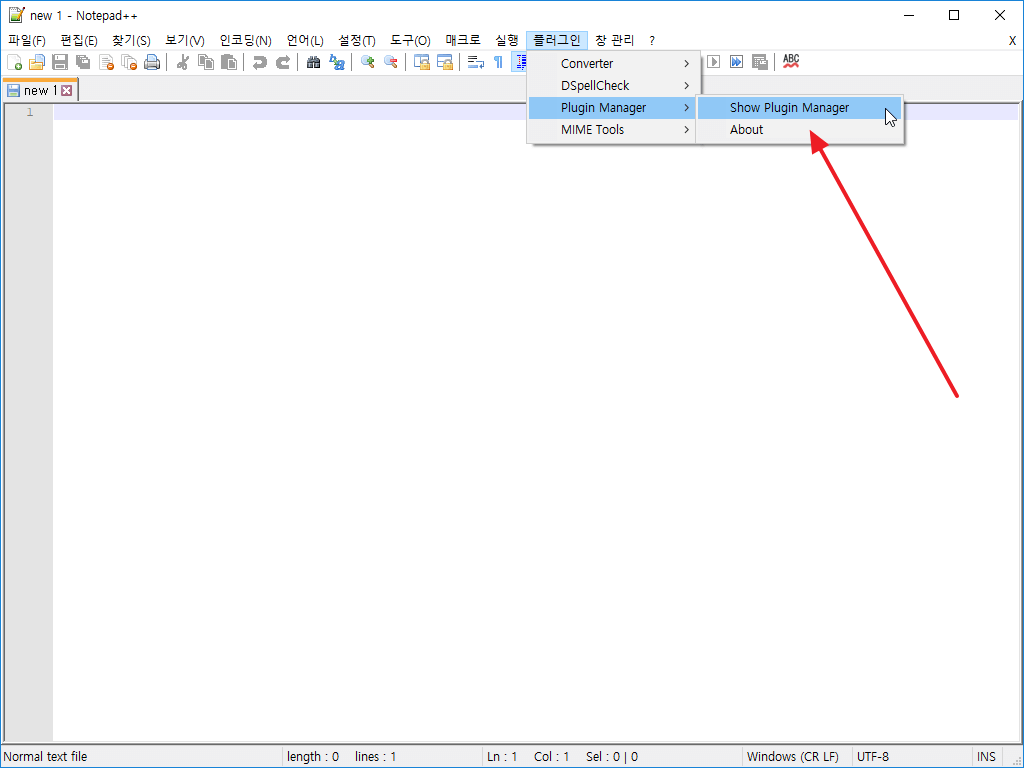Open the 편집(E) menu

pyautogui.click(x=78, y=40)
